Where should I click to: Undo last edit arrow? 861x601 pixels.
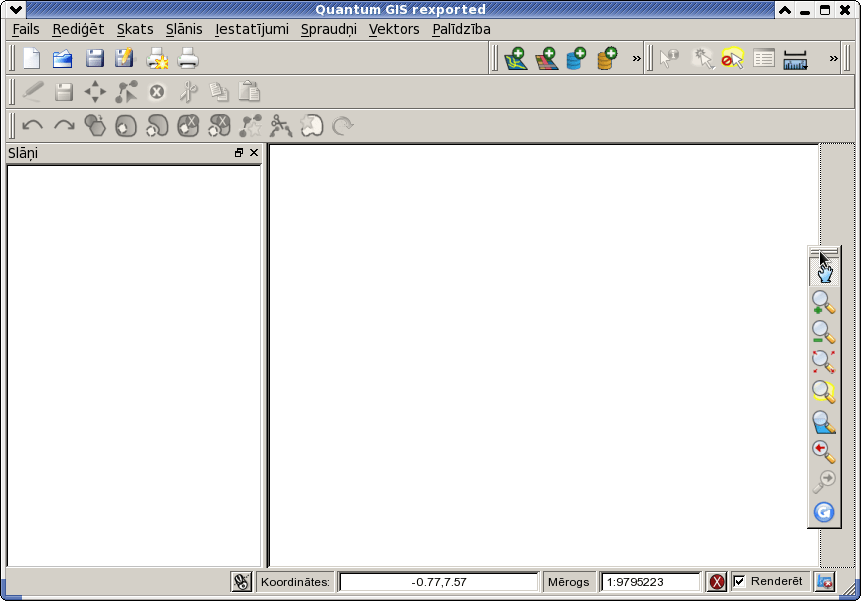pyautogui.click(x=32, y=126)
